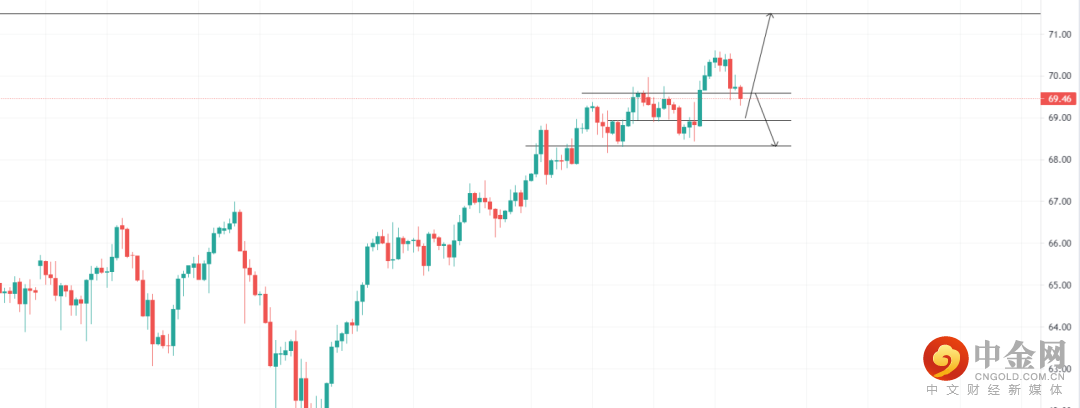Select the 67.00 price axis label
Viewport: 1080px width, 408px height.
[1059, 202]
